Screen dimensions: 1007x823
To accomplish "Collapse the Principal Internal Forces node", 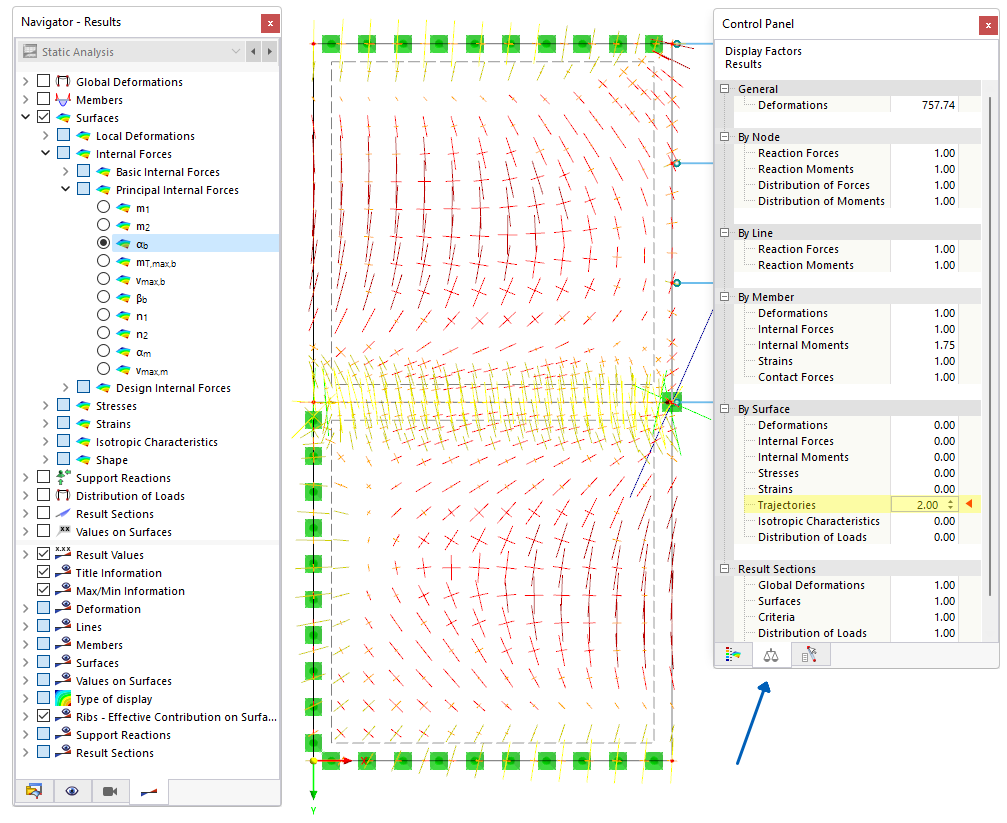I will [66, 190].
